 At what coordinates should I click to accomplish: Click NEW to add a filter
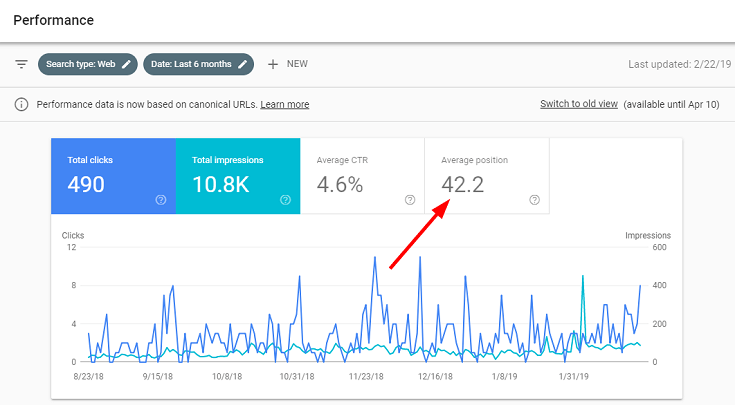tap(297, 64)
